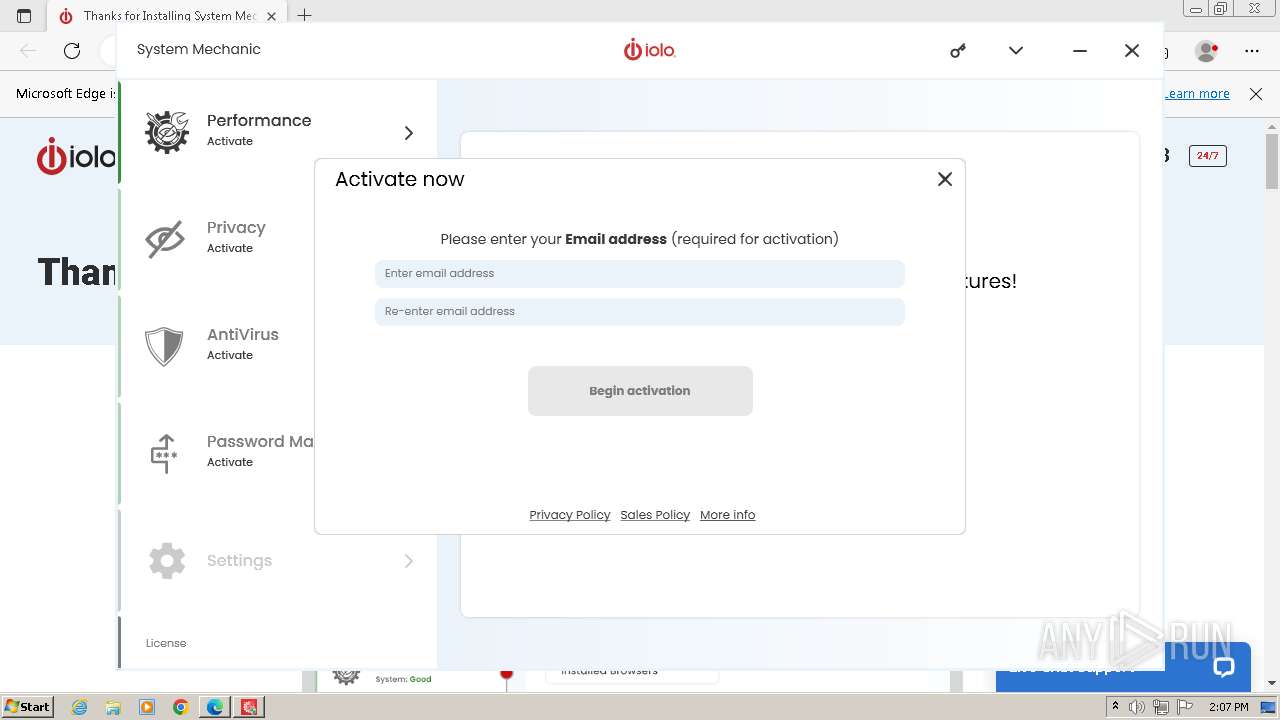
Task: Open File Explorer from taskbar
Action: tap(113, 707)
